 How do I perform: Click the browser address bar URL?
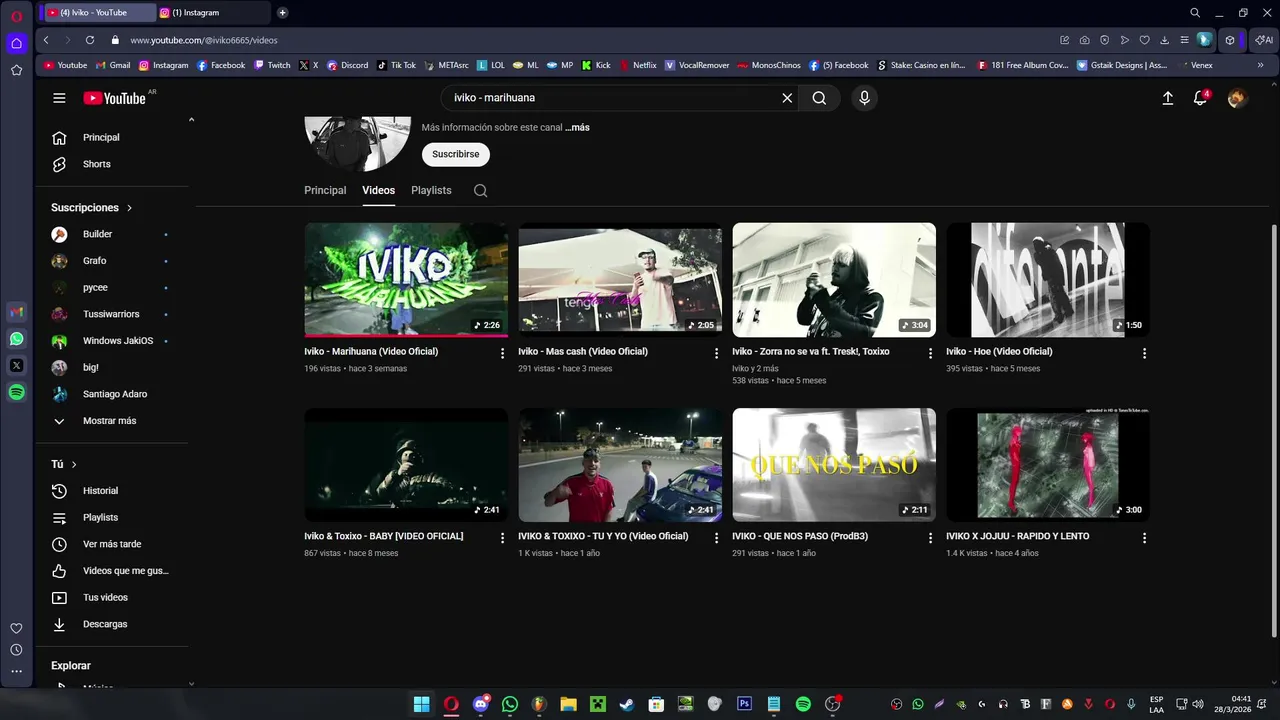[x=204, y=40]
